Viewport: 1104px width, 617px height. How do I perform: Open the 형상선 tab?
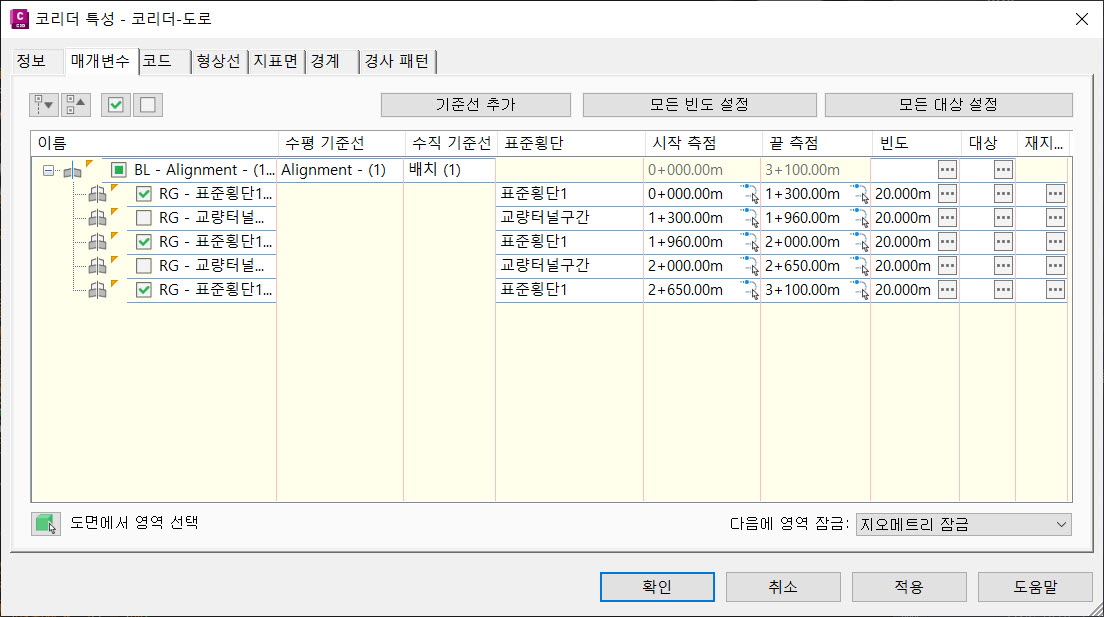pos(218,61)
